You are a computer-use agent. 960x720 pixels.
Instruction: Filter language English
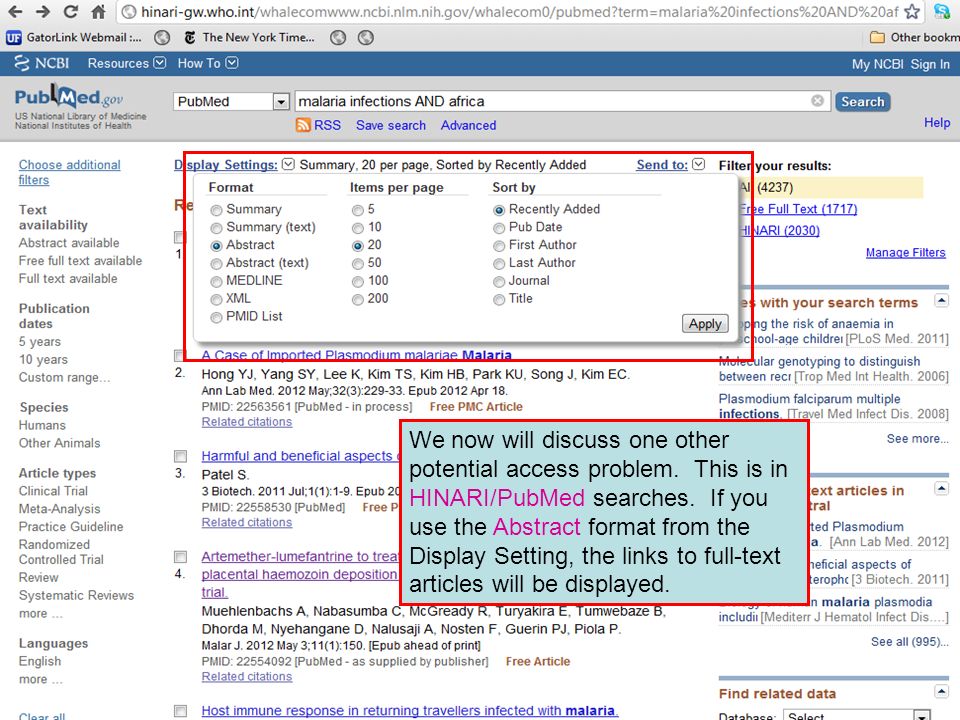(40, 661)
